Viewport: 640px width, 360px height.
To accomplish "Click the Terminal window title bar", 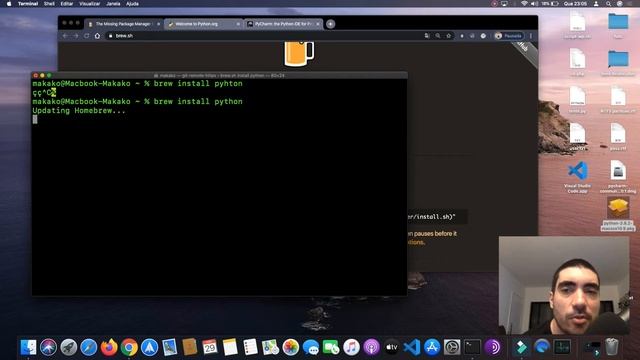I will (219, 76).
